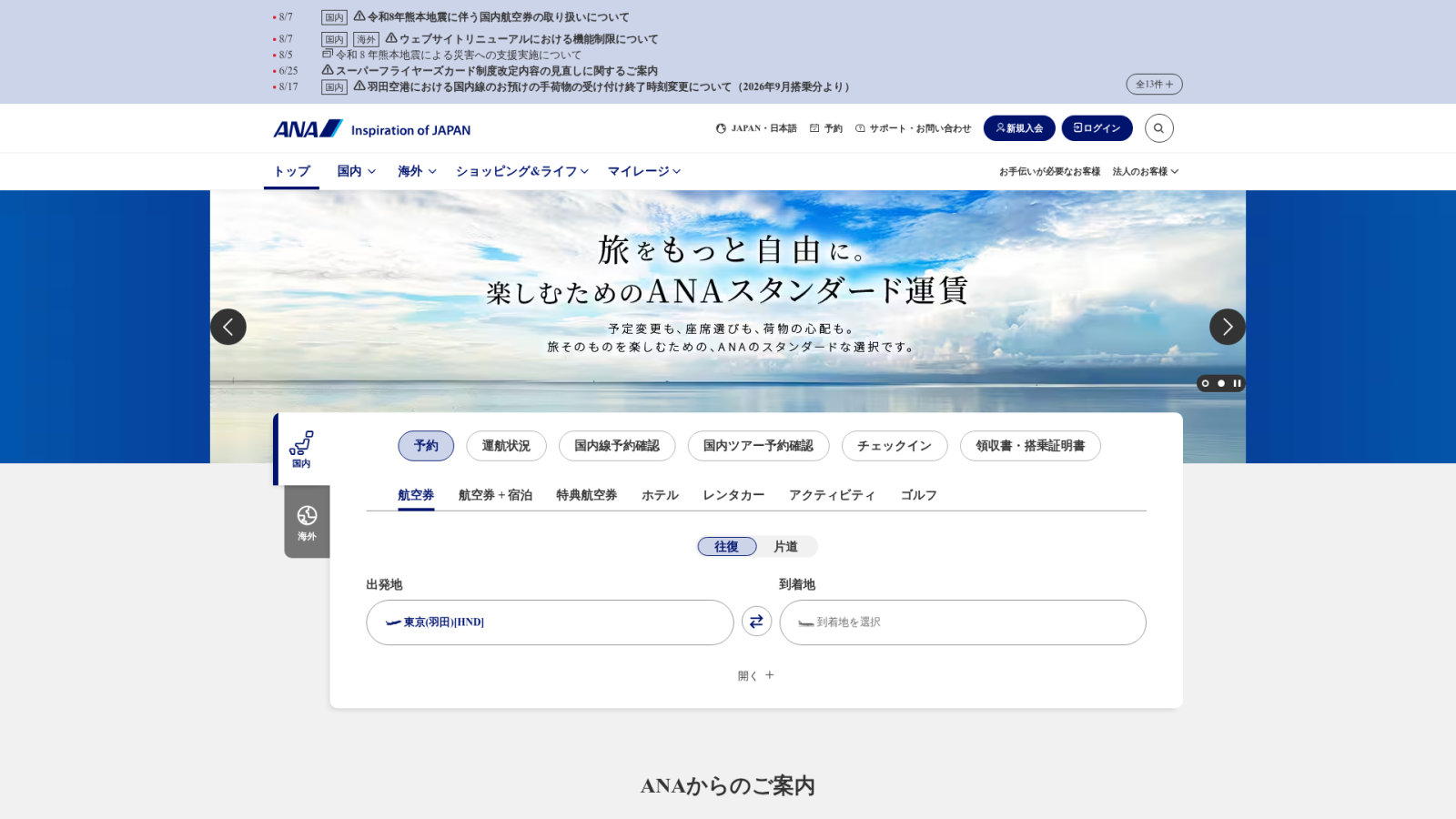Click the banner text 楽しむためのANAスタンダード運賃
The height and width of the screenshot is (819, 1456).
(727, 291)
